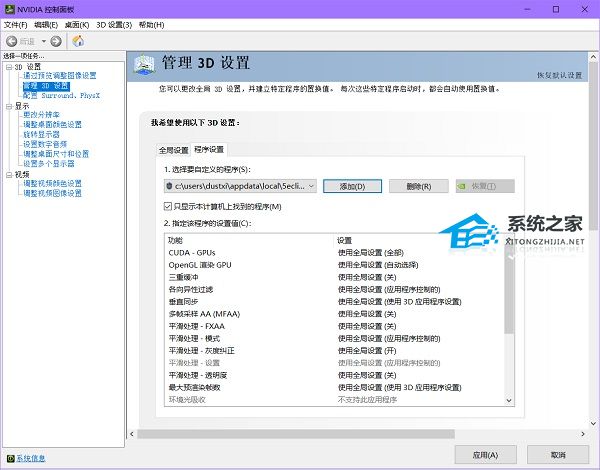Click the 管理 3D 设置 header cube icon
Viewport: 600px width, 470px height.
click(145, 63)
